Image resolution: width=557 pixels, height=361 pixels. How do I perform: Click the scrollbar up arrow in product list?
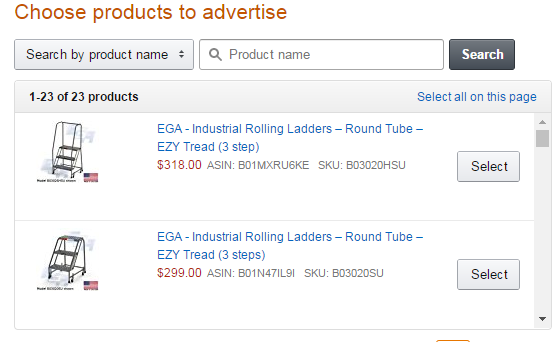542,122
